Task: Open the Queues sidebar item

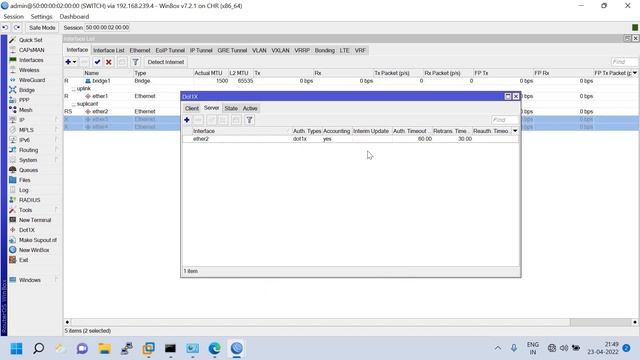Action: click(x=28, y=170)
